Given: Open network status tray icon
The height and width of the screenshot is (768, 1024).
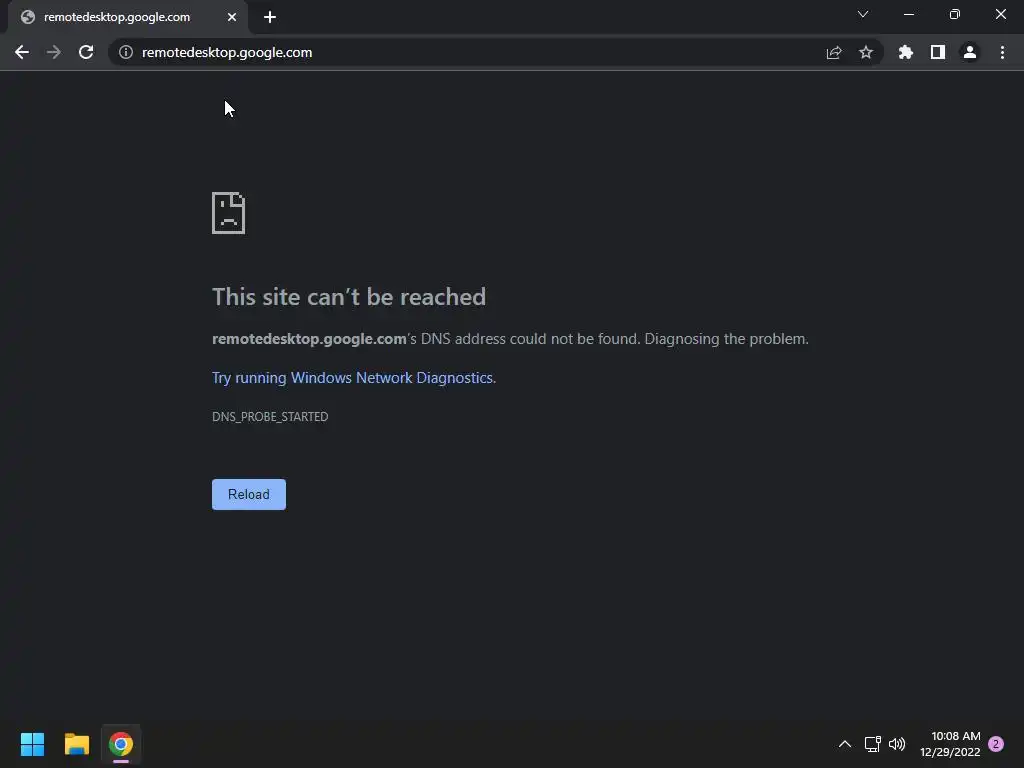Looking at the screenshot, I should pyautogui.click(x=872, y=744).
